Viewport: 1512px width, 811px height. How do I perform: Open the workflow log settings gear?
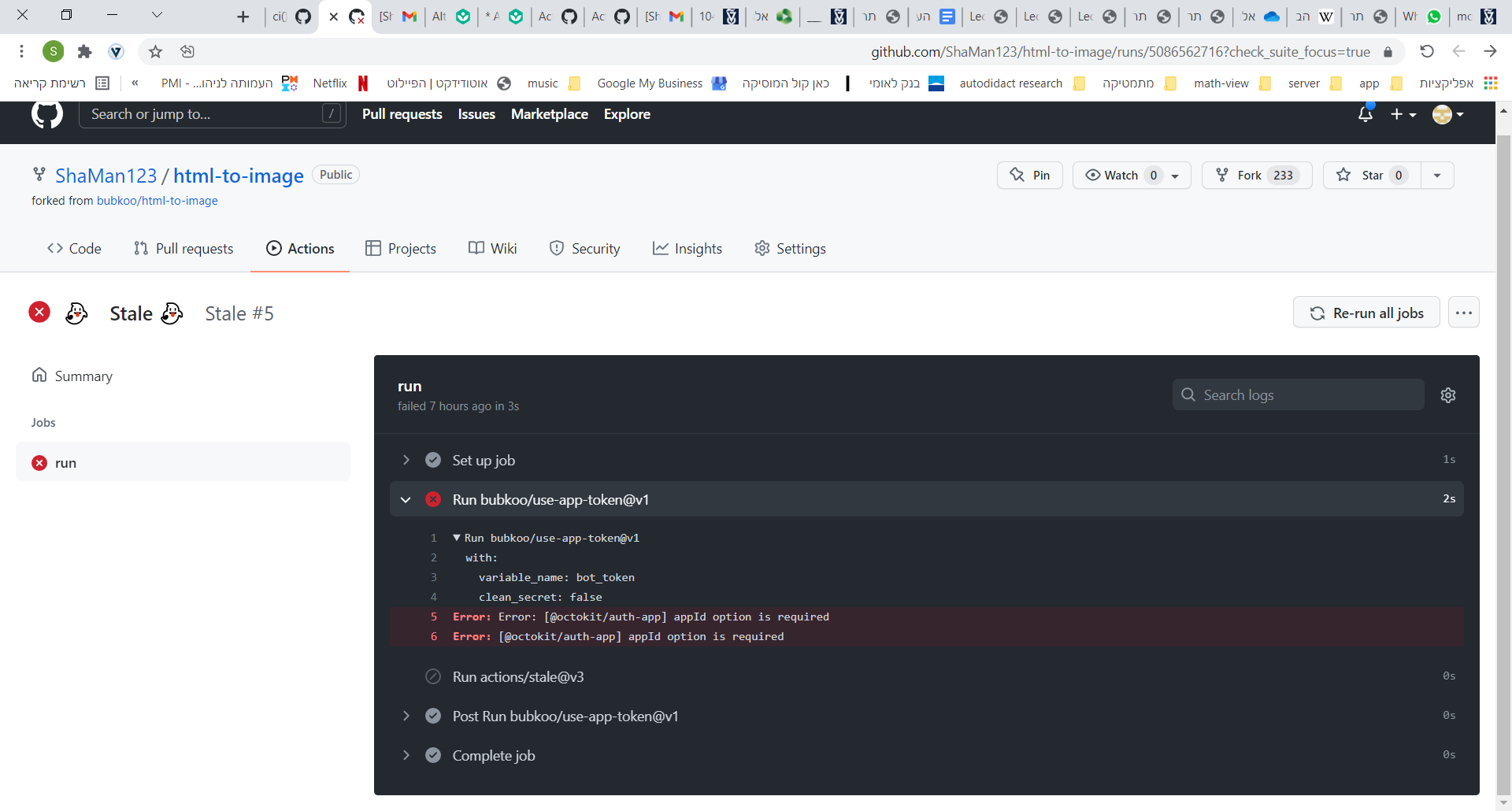(1448, 394)
